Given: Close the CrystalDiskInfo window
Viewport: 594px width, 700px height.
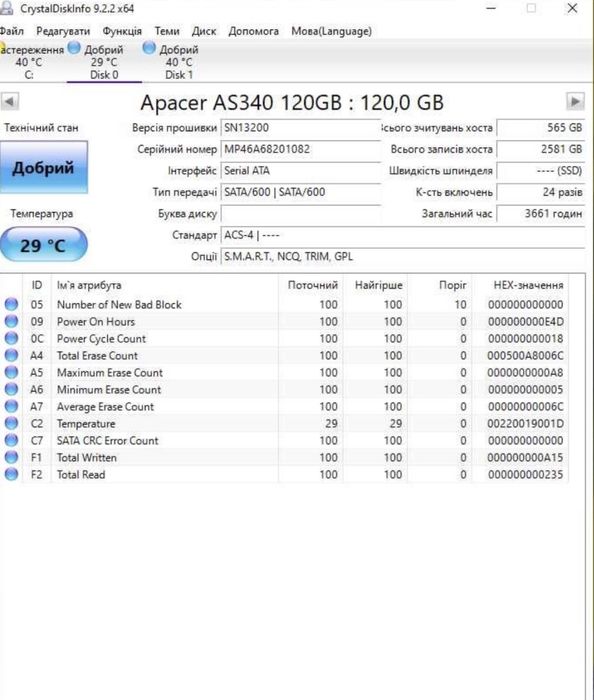Looking at the screenshot, I should [572, 8].
